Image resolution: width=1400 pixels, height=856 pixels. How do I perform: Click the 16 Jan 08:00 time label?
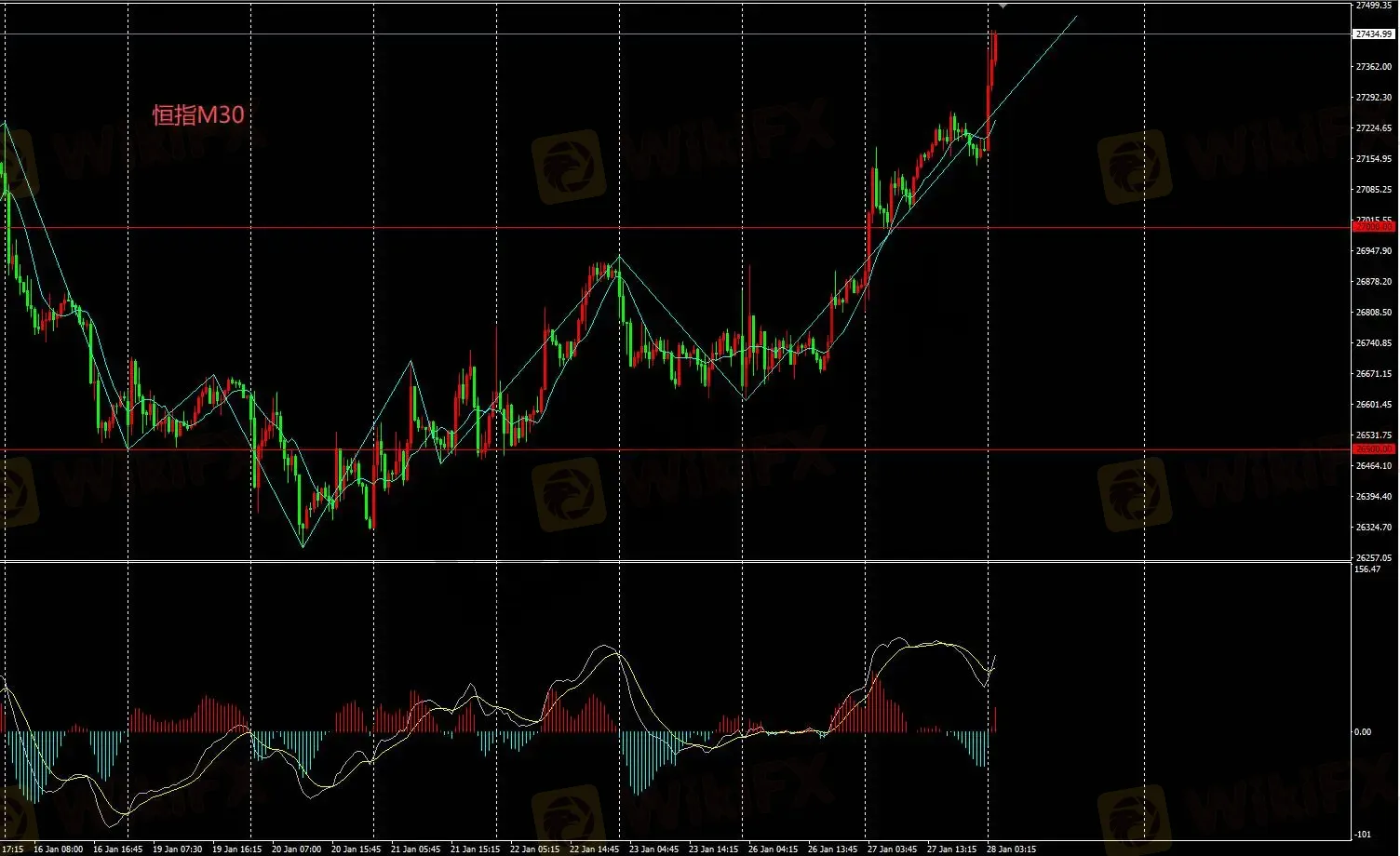pyautogui.click(x=58, y=849)
